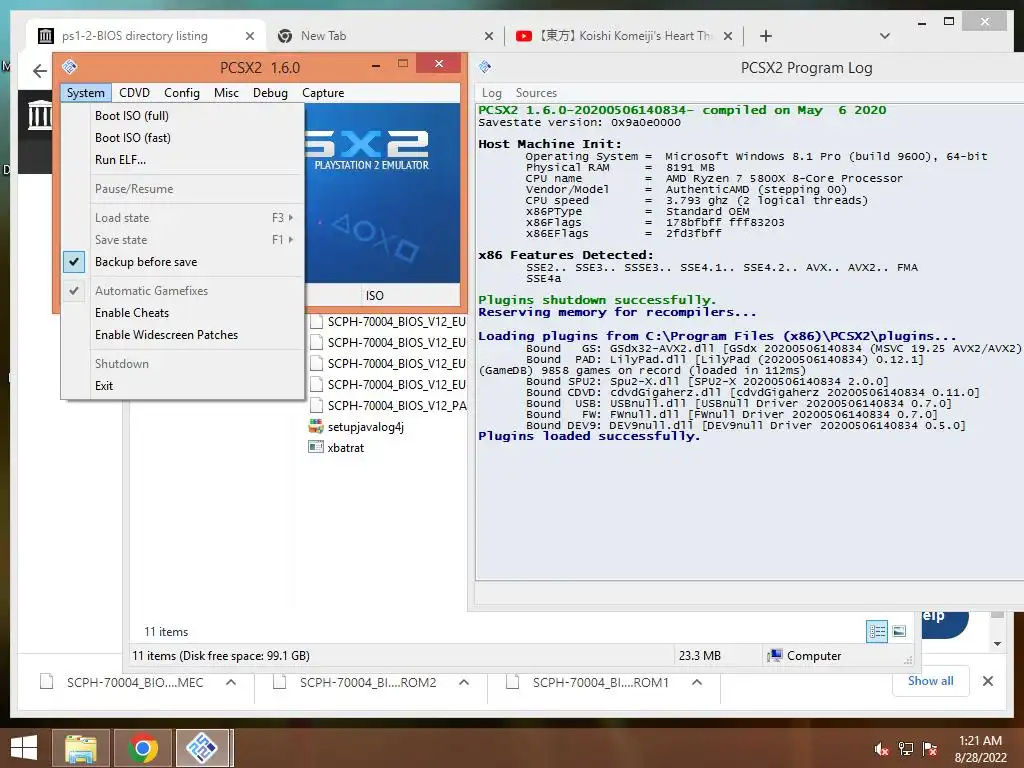Image resolution: width=1024 pixels, height=768 pixels.
Task: Click the muted volume tray icon
Action: click(881, 749)
